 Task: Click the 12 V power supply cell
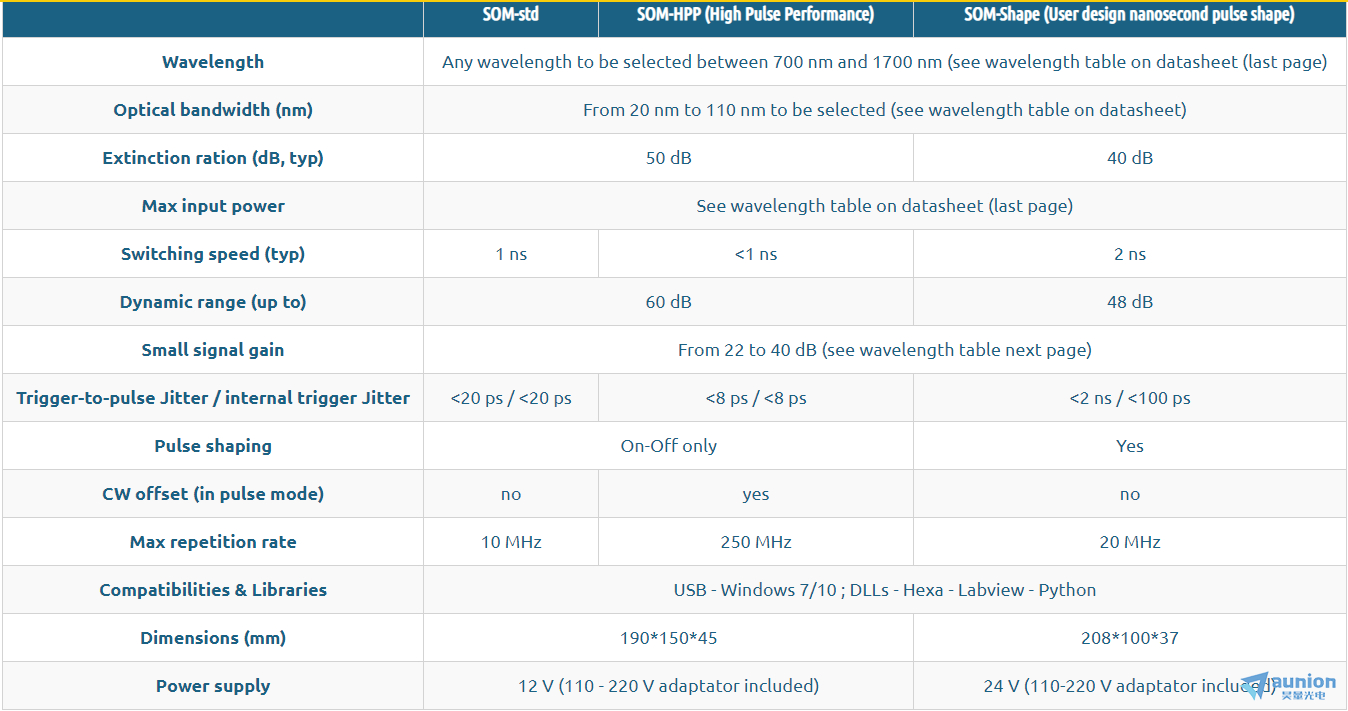(x=669, y=686)
